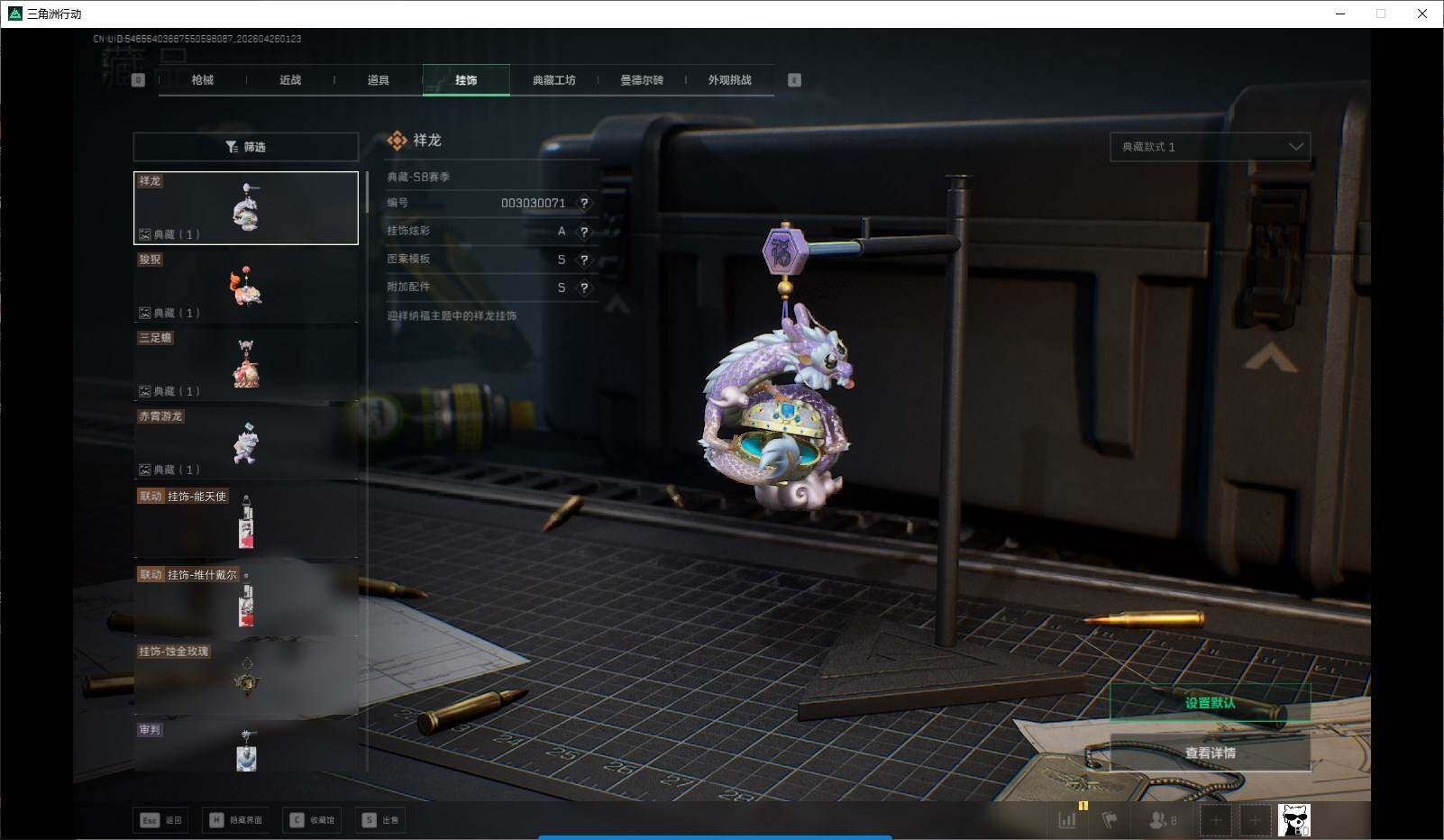The width and height of the screenshot is (1444, 840).
Task: Click the first empty squad slot plus
Action: tap(1215, 820)
